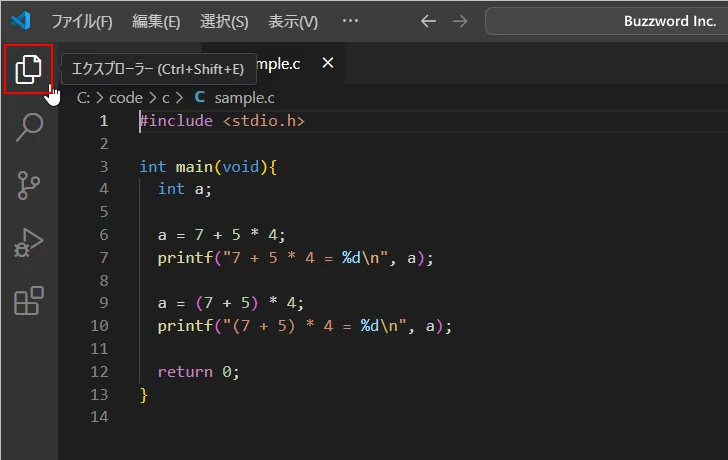This screenshot has width=728, height=460.
Task: Click the Buzzword Inc. command center box
Action: tap(606, 21)
